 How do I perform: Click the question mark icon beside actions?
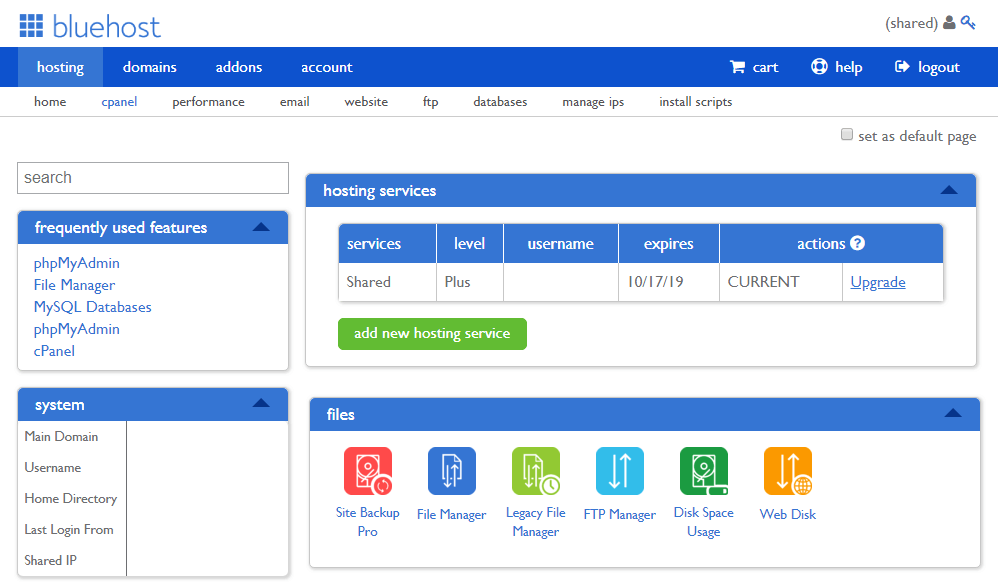857,243
